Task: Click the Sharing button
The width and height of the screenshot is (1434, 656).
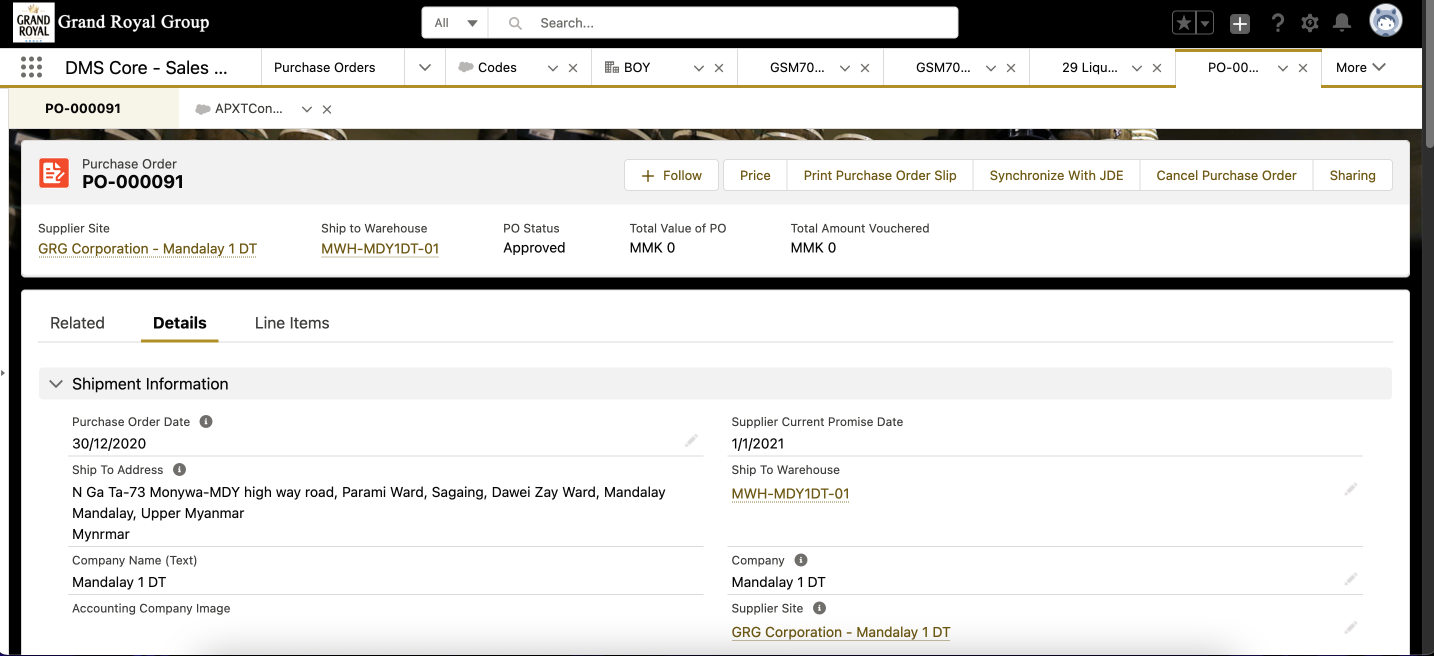Action: click(1352, 175)
